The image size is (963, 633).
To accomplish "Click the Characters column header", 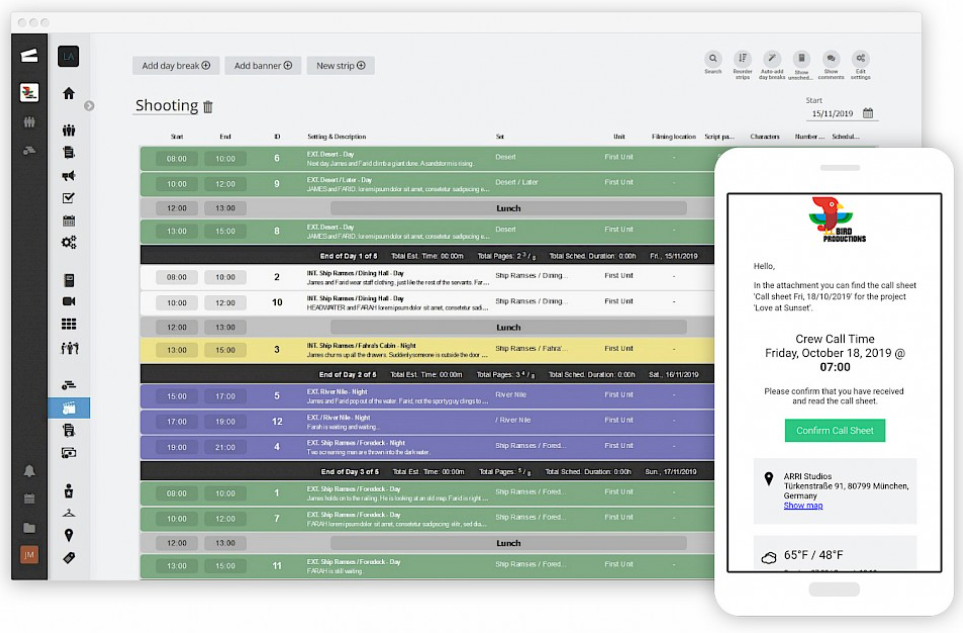I will click(765, 136).
